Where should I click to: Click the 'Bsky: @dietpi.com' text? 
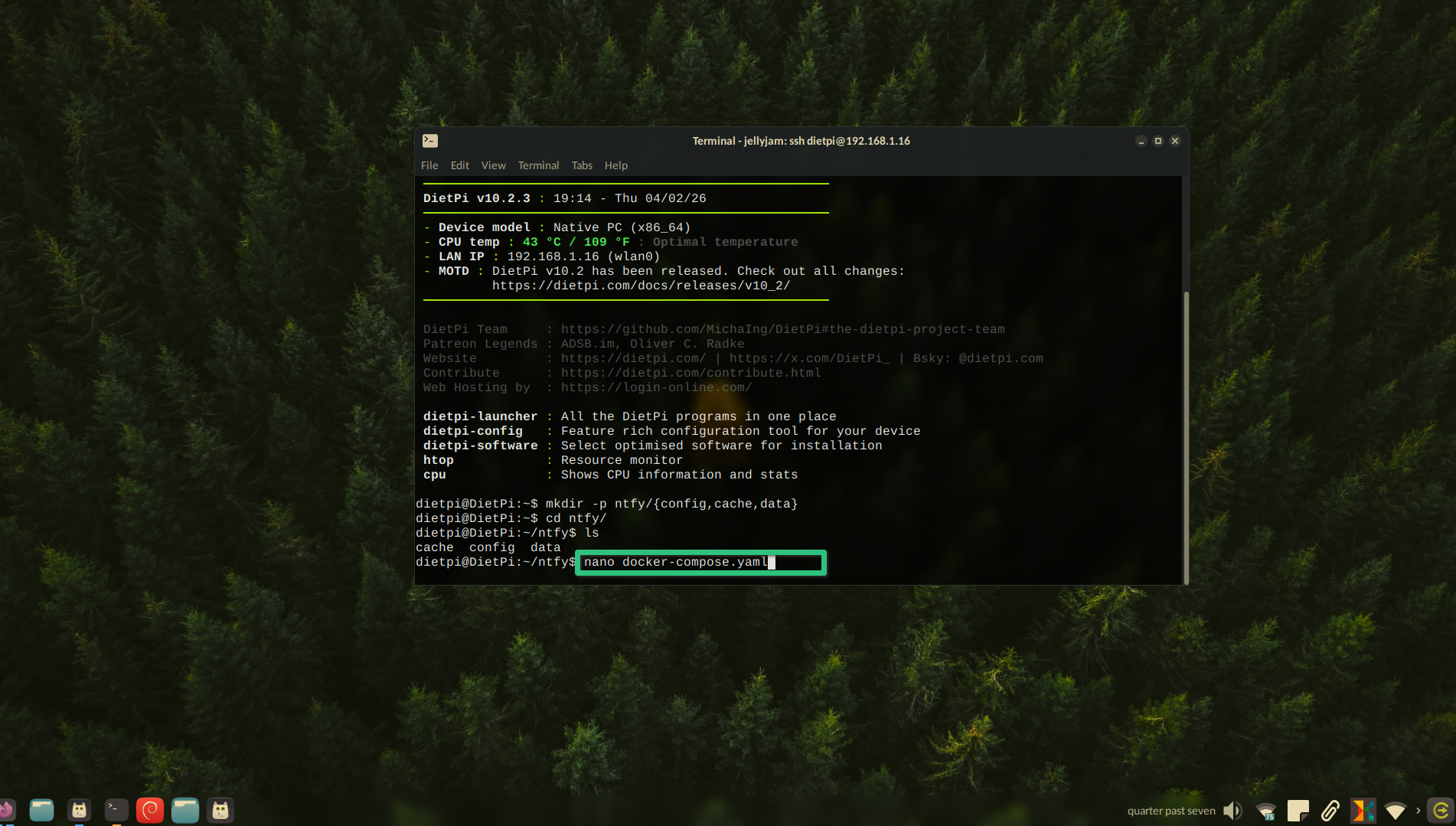click(978, 358)
